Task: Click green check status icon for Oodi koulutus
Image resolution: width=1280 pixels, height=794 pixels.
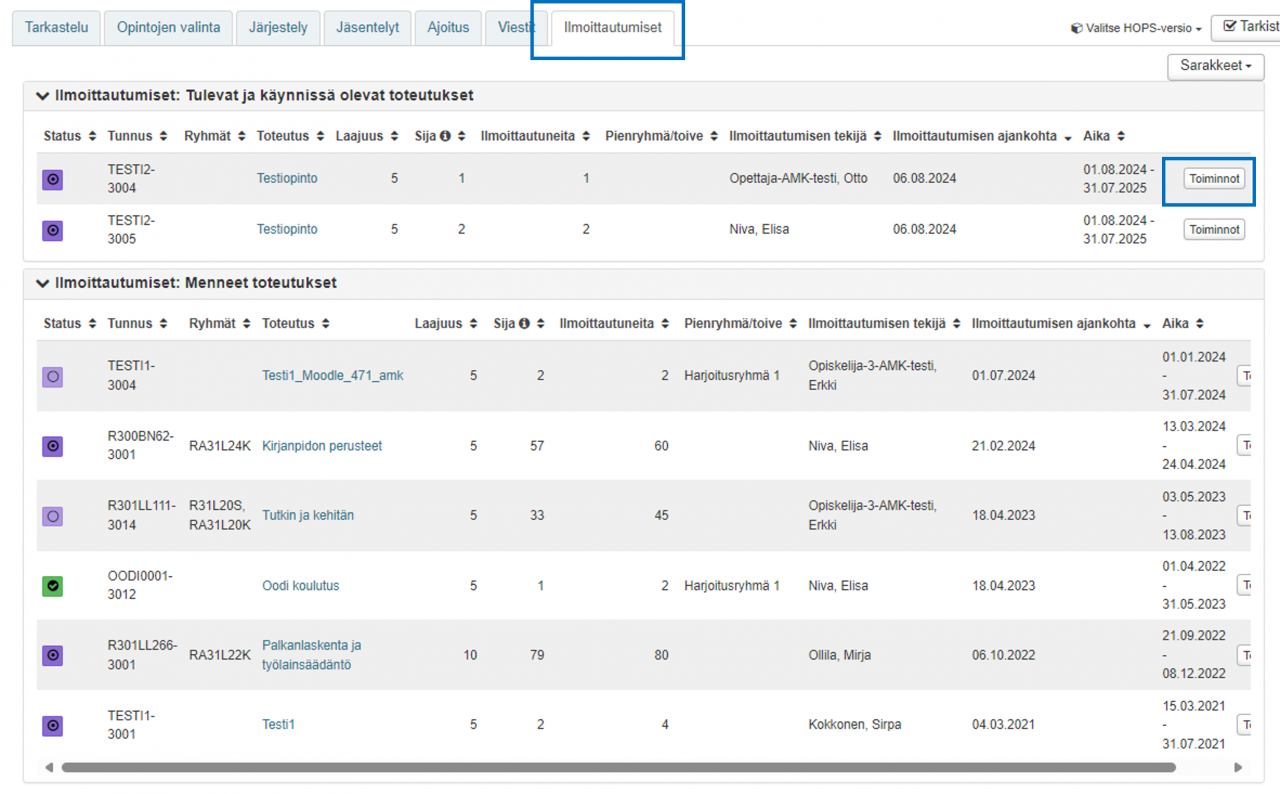Action: click(53, 586)
